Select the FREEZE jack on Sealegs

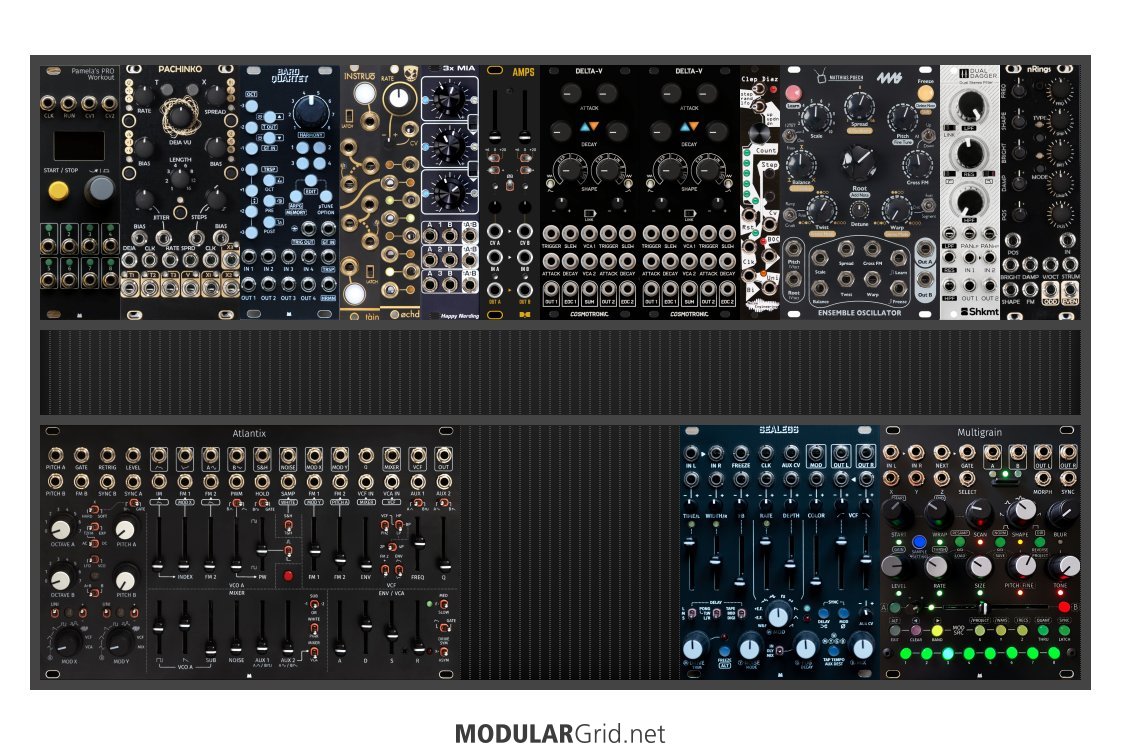741,453
